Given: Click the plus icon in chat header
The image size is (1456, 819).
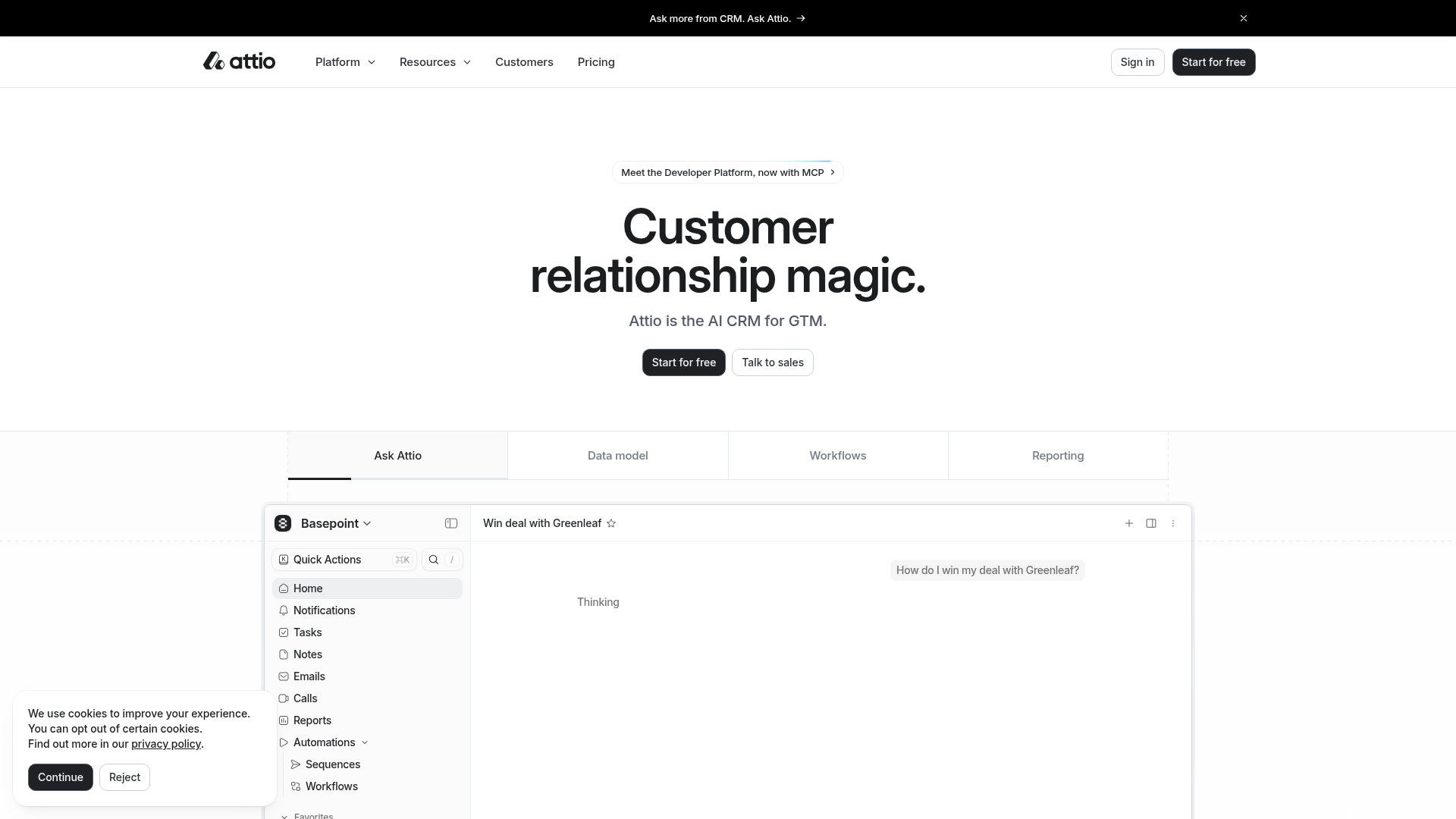Looking at the screenshot, I should (1129, 523).
